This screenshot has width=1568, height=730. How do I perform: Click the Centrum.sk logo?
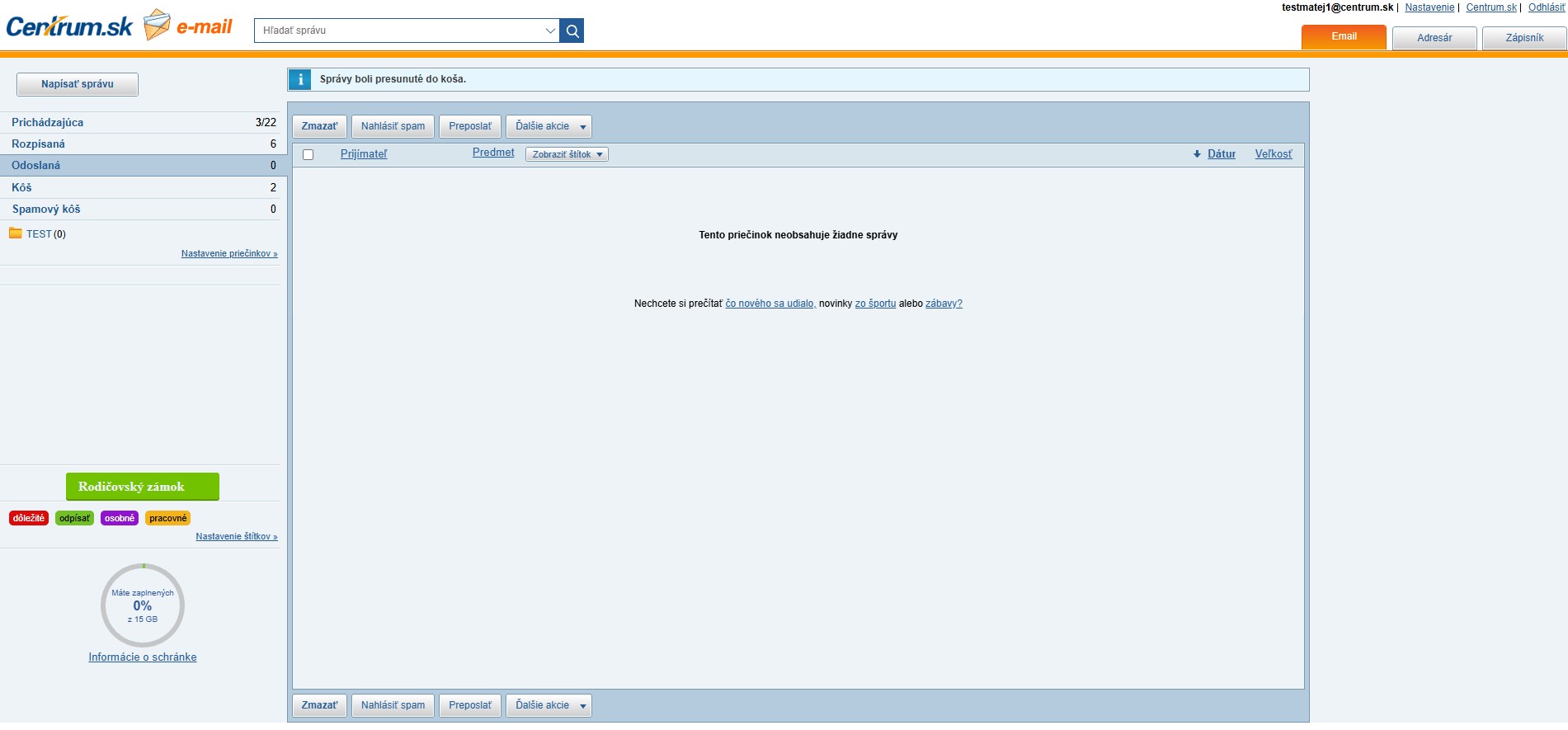click(69, 26)
